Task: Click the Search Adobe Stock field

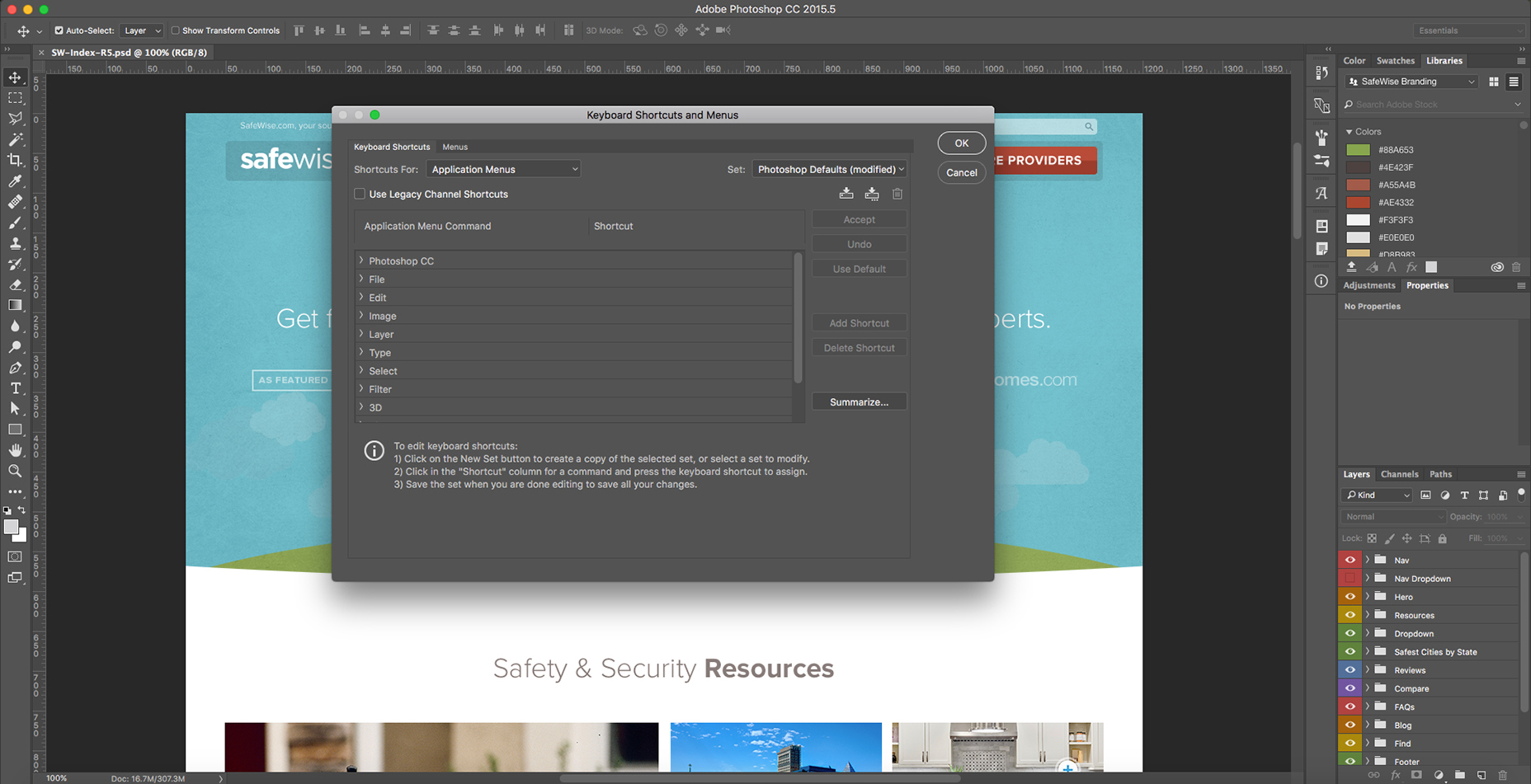Action: (x=1431, y=105)
